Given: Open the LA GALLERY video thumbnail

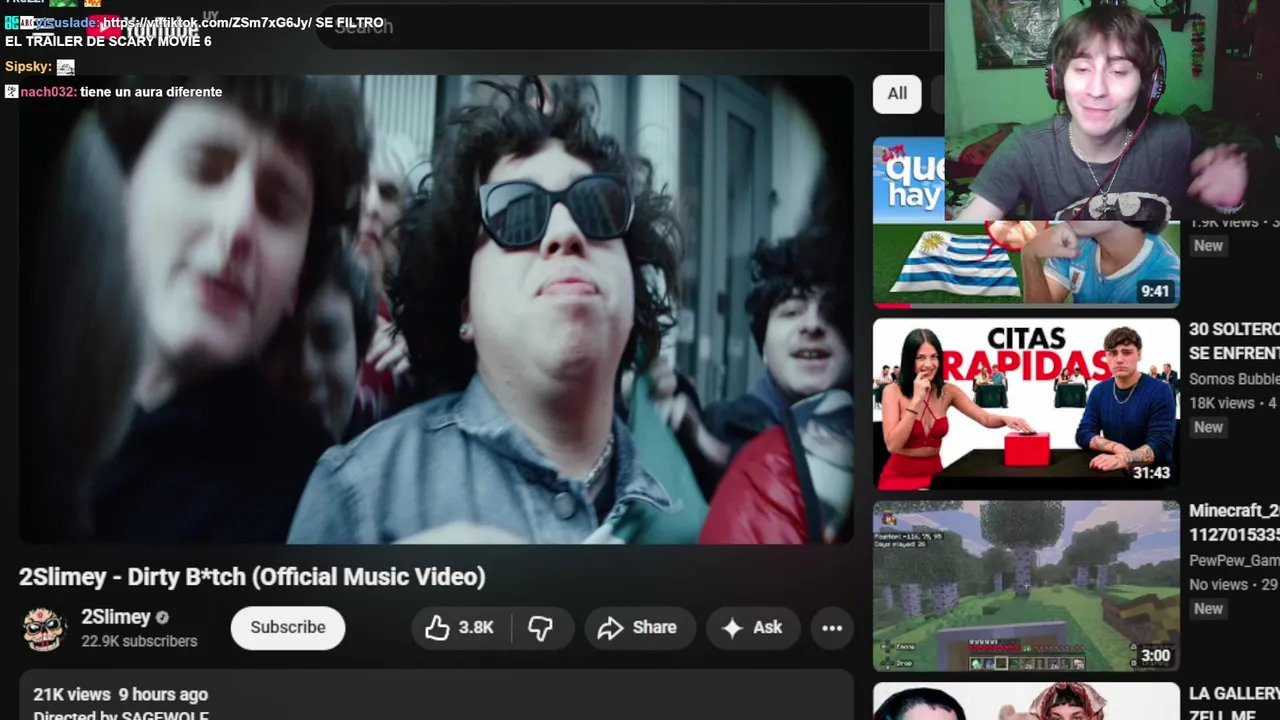Looking at the screenshot, I should point(1026,701).
